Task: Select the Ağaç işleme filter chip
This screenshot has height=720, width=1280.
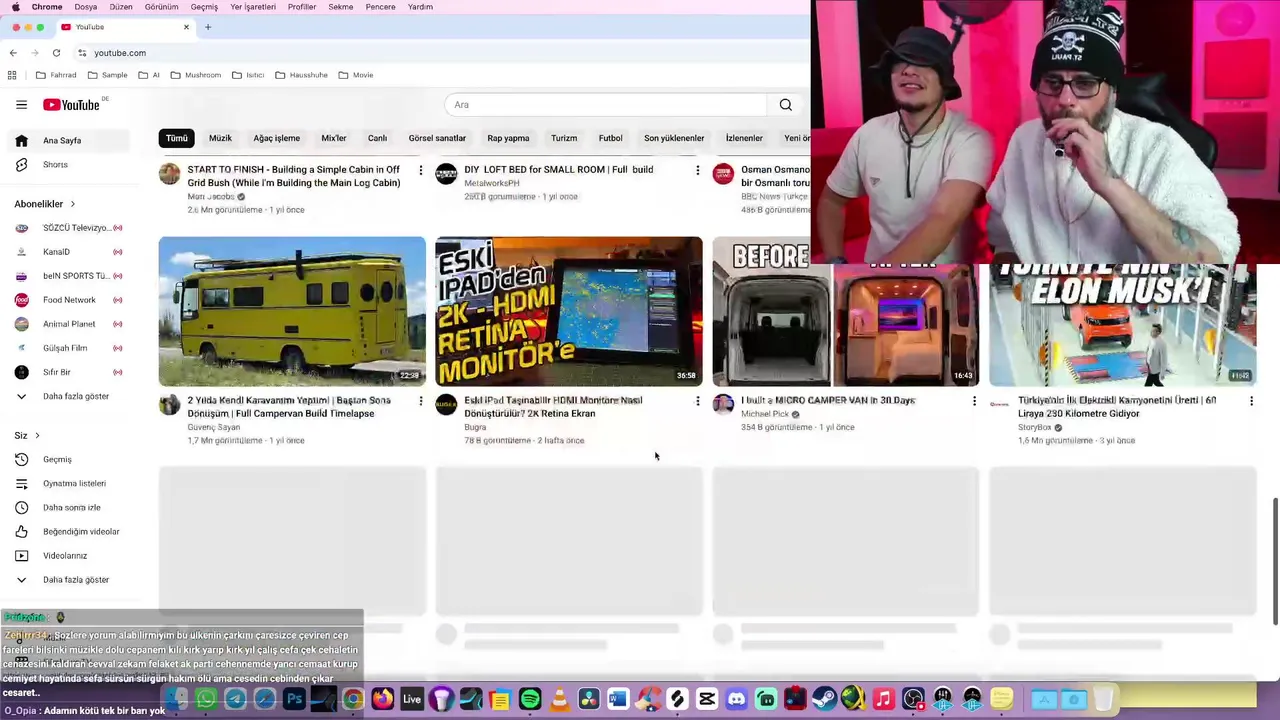Action: pyautogui.click(x=277, y=138)
